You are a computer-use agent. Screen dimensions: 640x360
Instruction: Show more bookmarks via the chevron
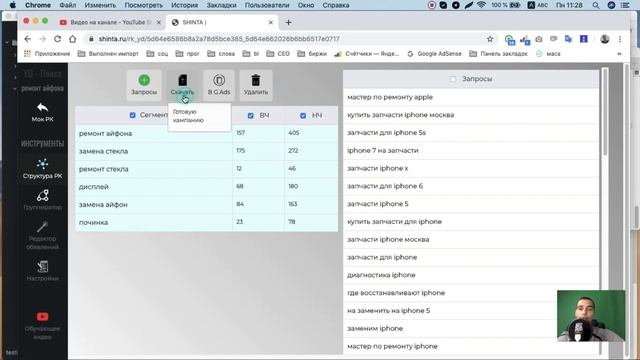click(619, 54)
